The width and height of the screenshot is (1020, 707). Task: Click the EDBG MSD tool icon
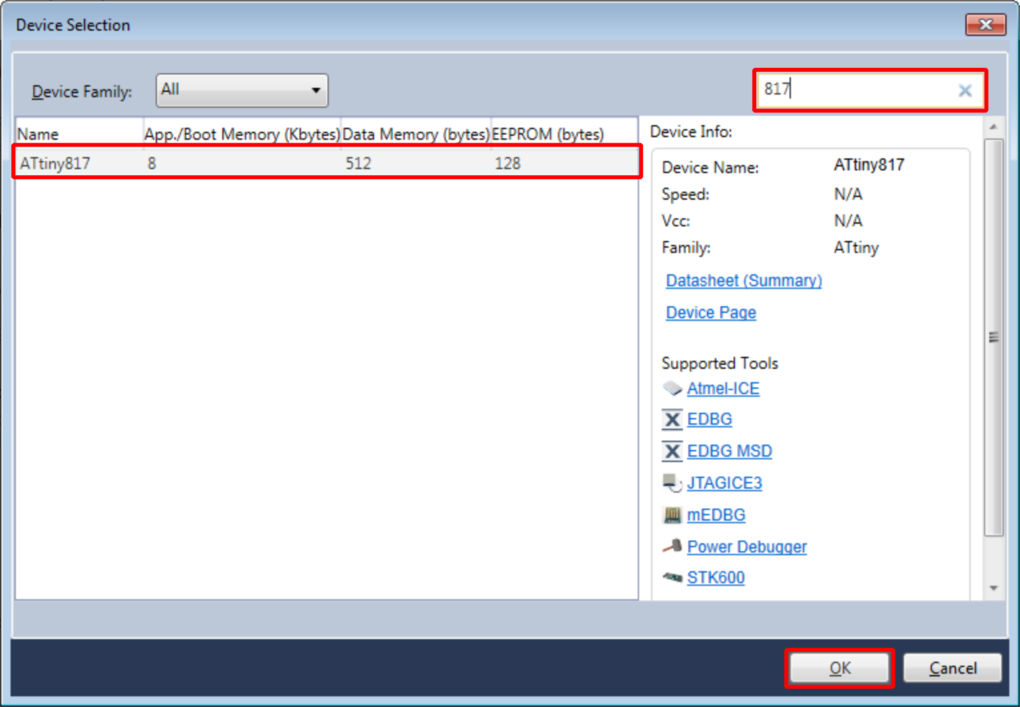[672, 452]
